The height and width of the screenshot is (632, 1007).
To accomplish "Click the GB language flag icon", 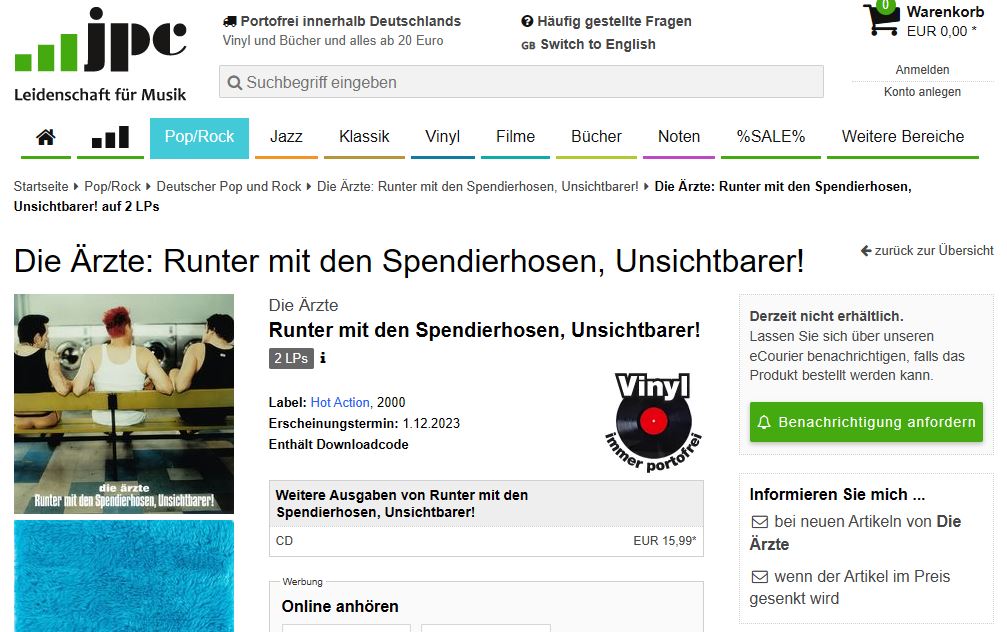I will [x=529, y=46].
